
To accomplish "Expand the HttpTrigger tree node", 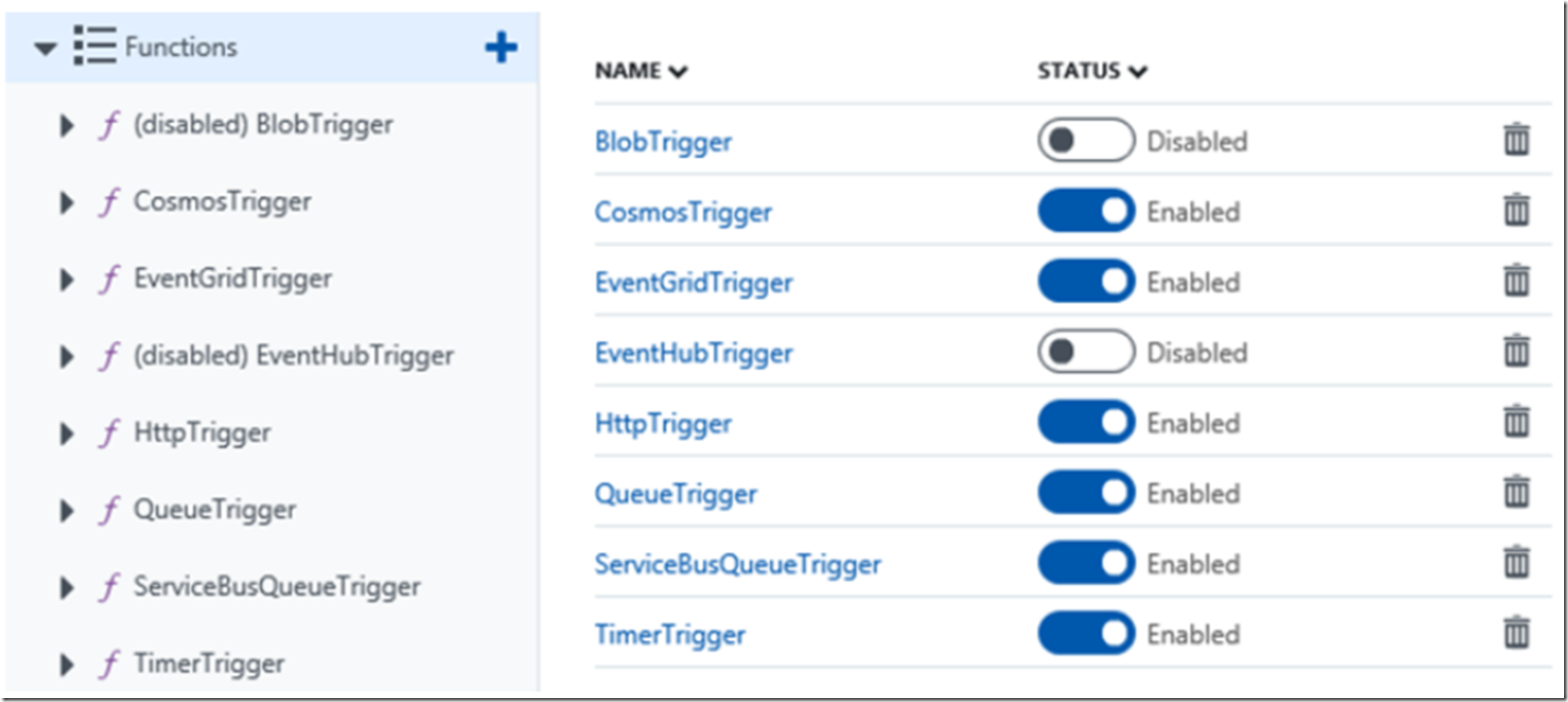I will click(x=67, y=433).
